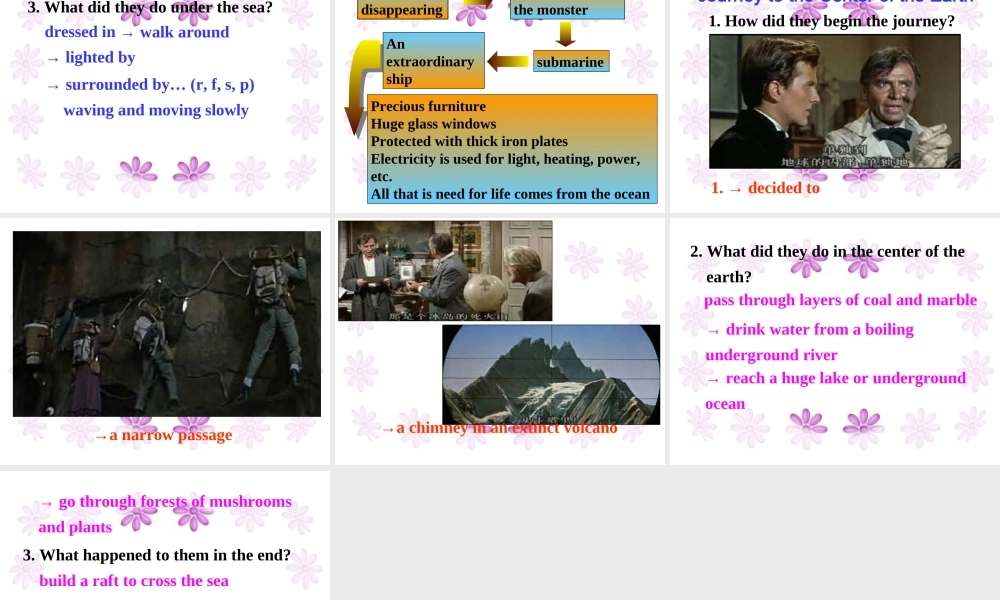
Task: Select the red '1. → decided to' text
Action: click(x=765, y=188)
